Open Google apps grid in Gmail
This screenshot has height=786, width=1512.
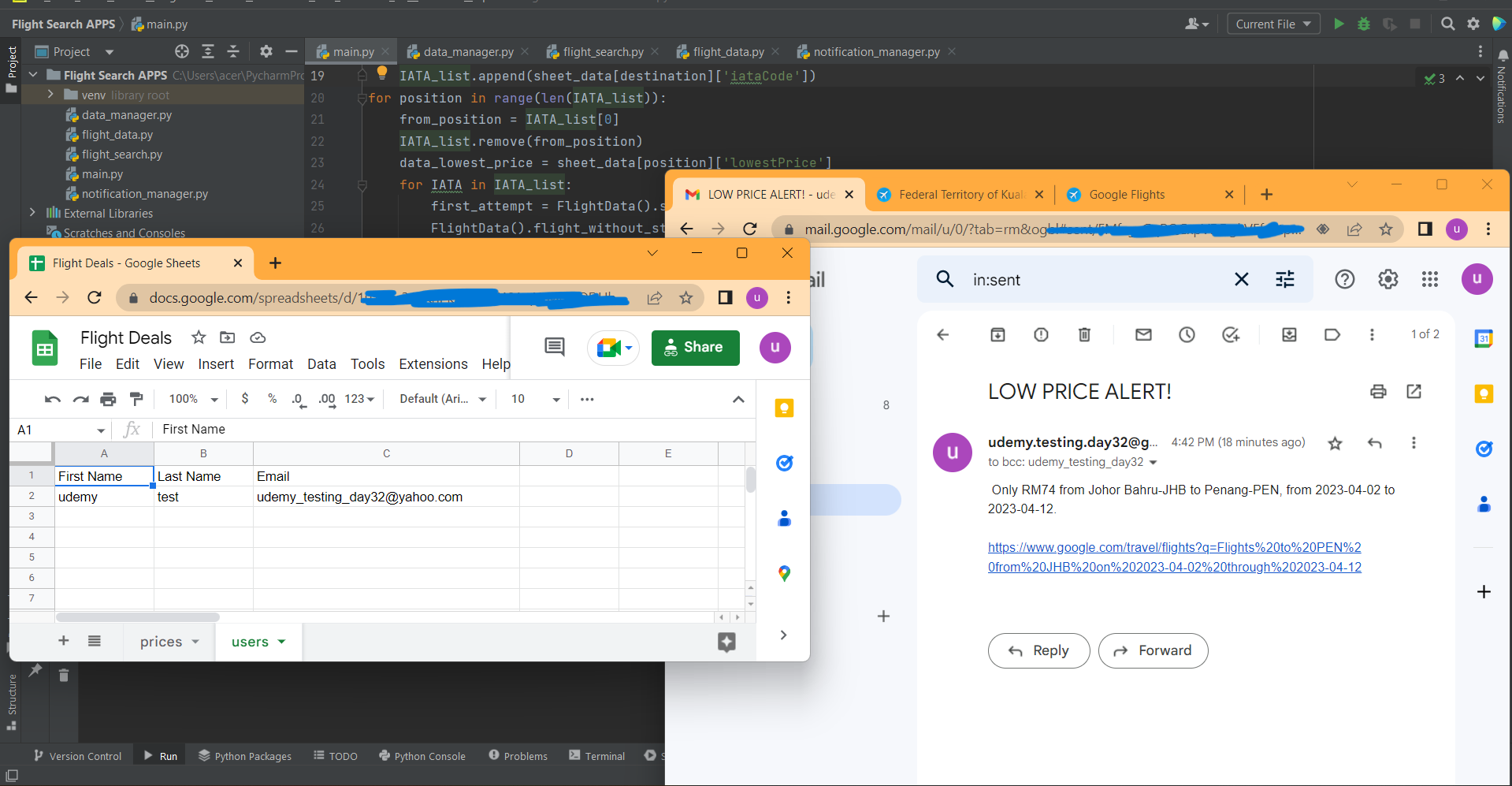(x=1430, y=279)
